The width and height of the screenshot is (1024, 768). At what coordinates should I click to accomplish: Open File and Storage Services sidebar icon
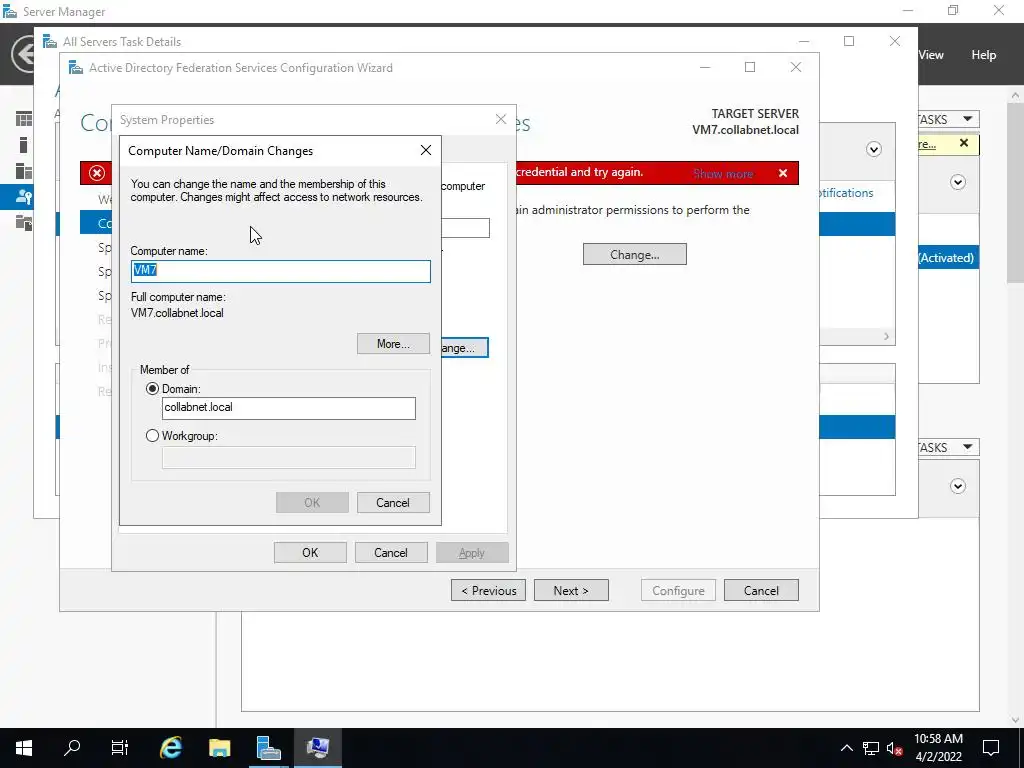click(x=24, y=223)
